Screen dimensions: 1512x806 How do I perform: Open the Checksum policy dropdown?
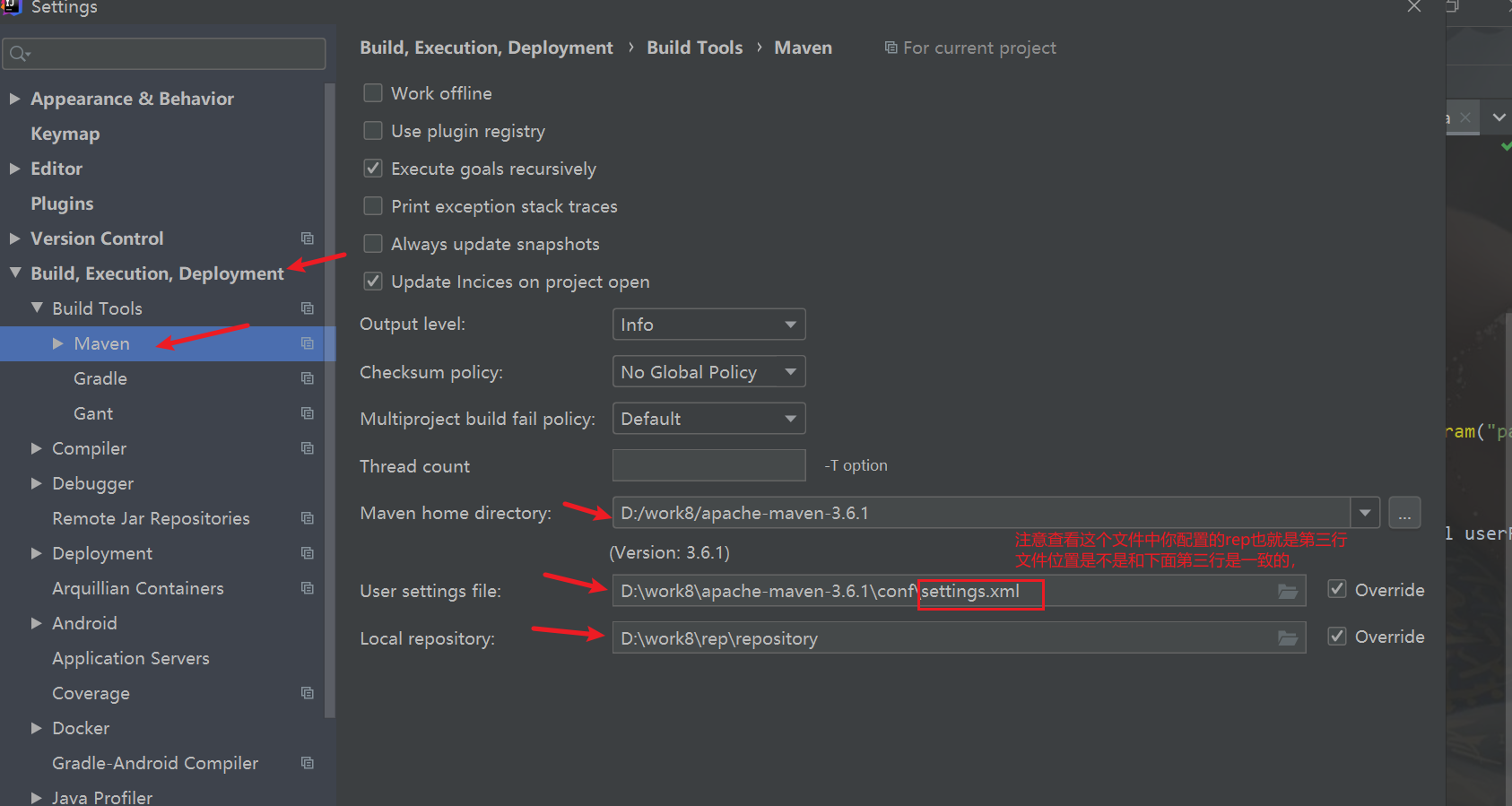708,371
